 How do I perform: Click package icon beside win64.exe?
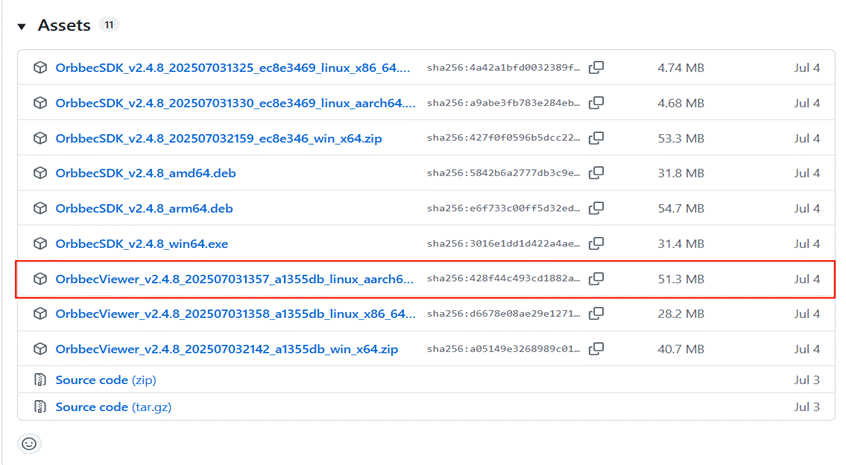(x=40, y=243)
